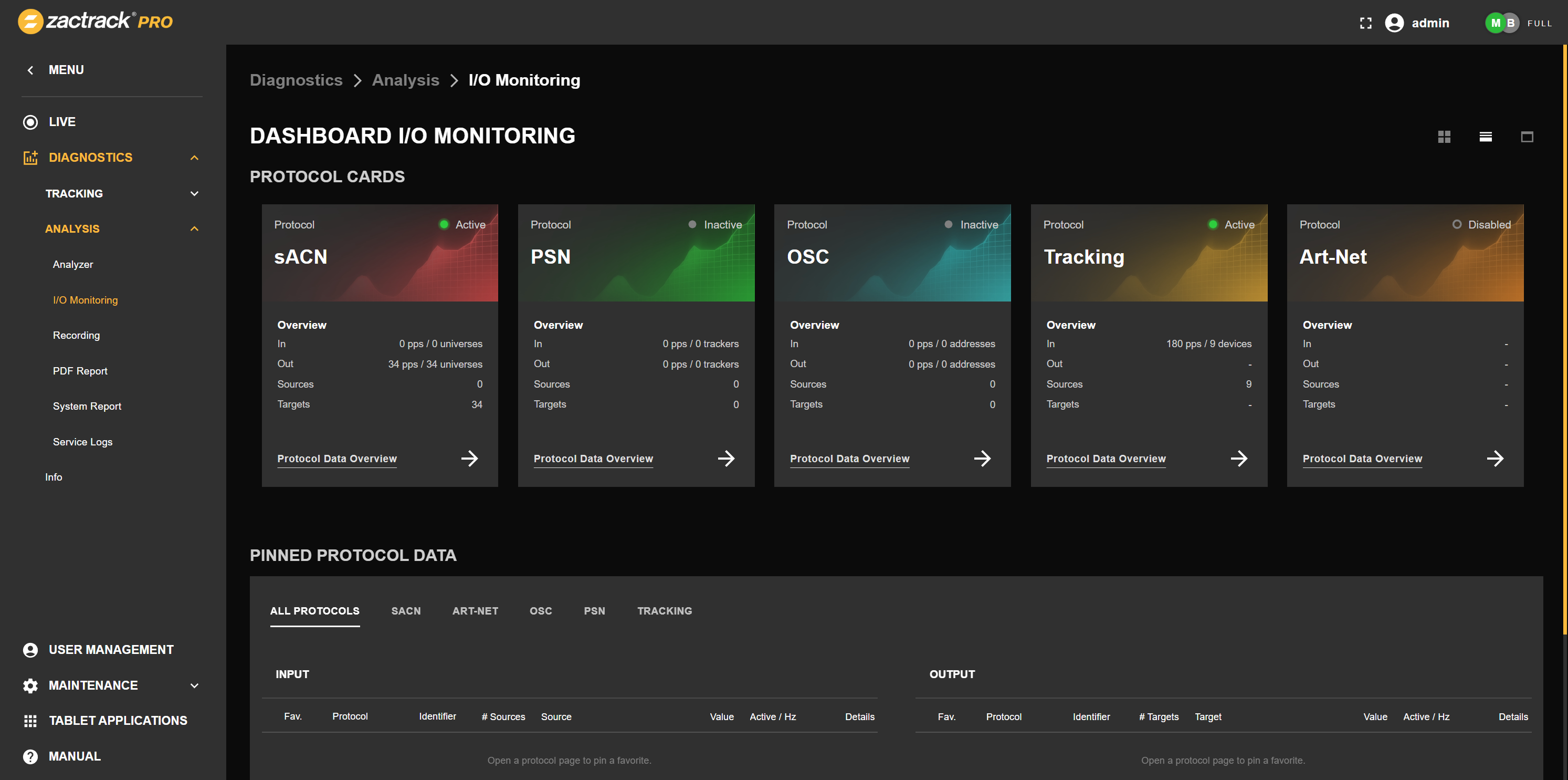The height and width of the screenshot is (780, 1568).
Task: Click the Tracking card arrow icon
Action: 1239,459
